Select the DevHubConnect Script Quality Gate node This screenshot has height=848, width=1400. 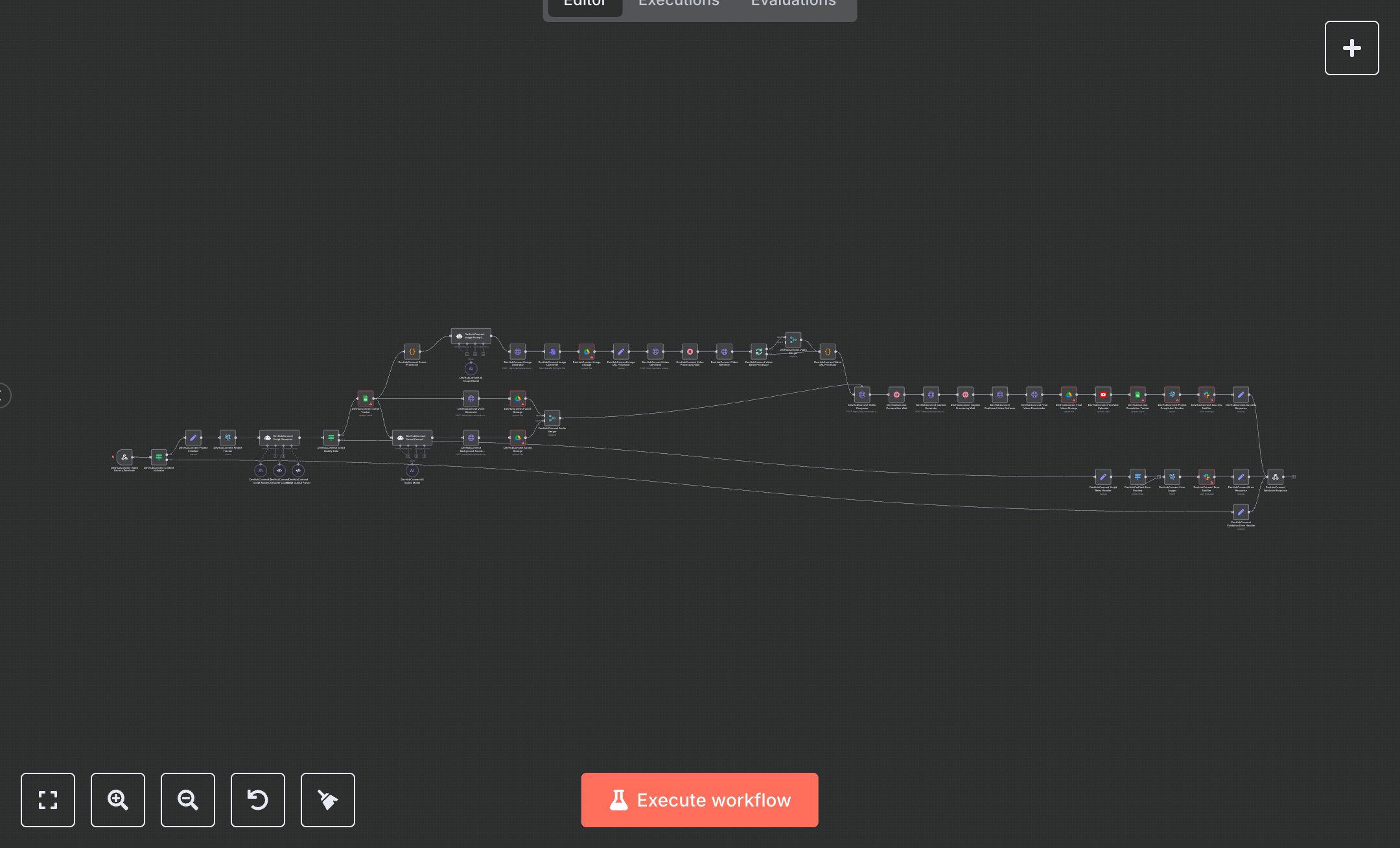click(331, 438)
